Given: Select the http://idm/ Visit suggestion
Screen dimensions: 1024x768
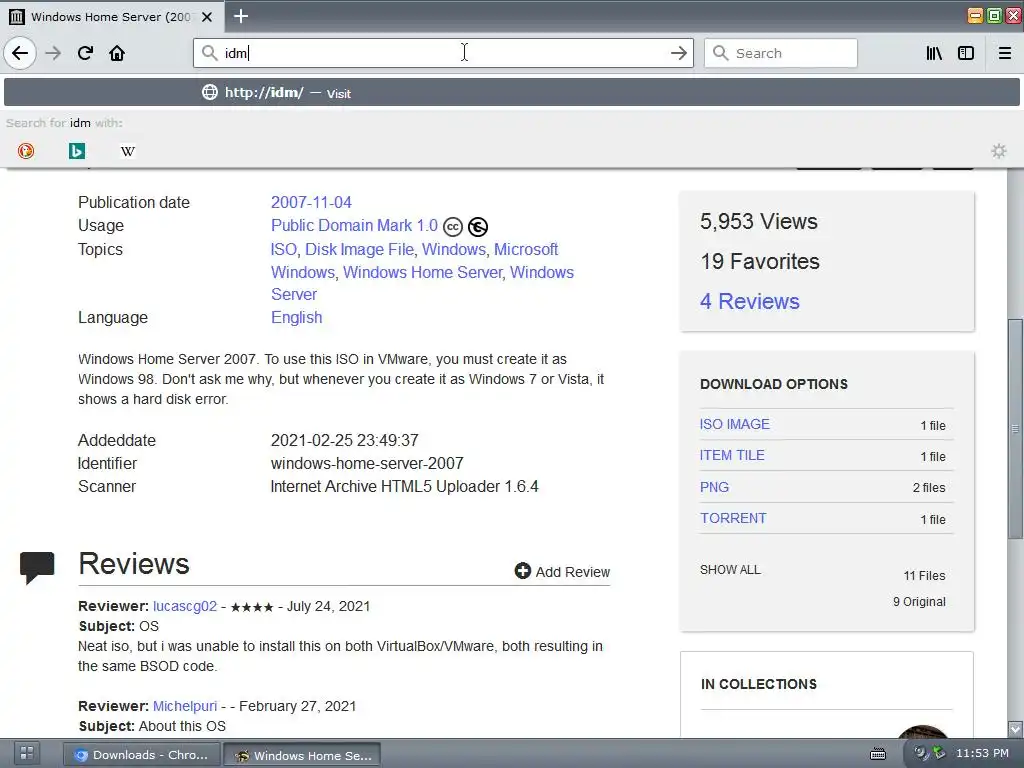Looking at the screenshot, I should coord(511,93).
